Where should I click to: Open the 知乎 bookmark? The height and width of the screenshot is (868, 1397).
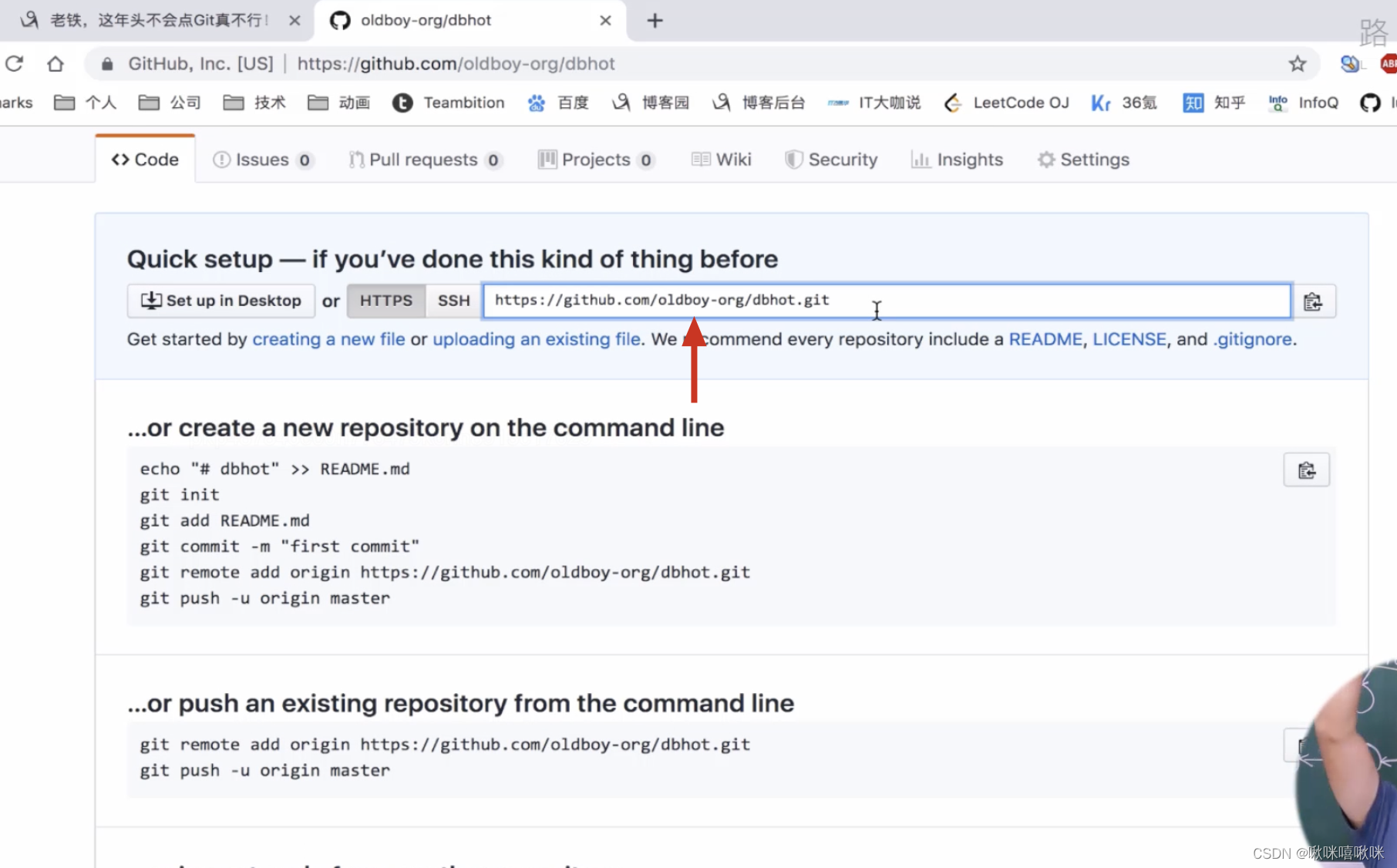point(1214,103)
